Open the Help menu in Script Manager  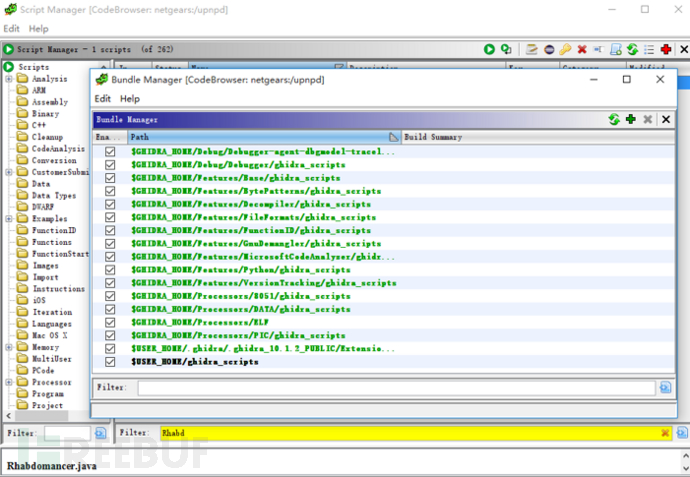coord(38,29)
